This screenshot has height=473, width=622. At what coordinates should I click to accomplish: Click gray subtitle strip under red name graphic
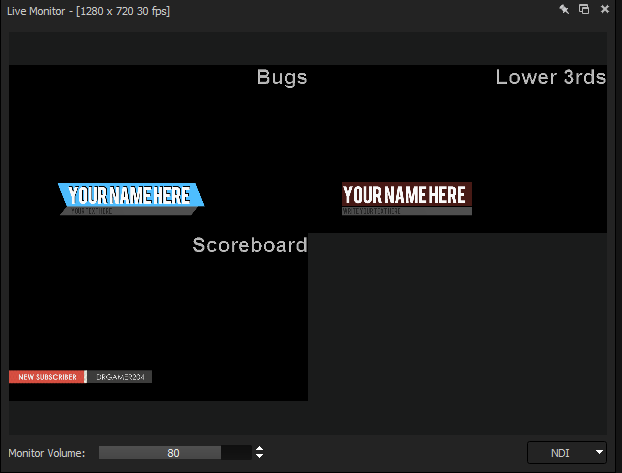406,211
